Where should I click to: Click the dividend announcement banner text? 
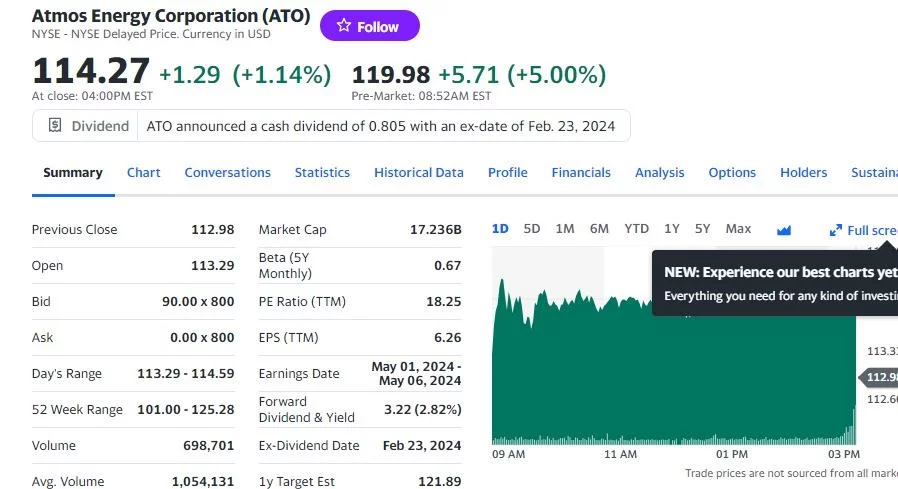[381, 126]
